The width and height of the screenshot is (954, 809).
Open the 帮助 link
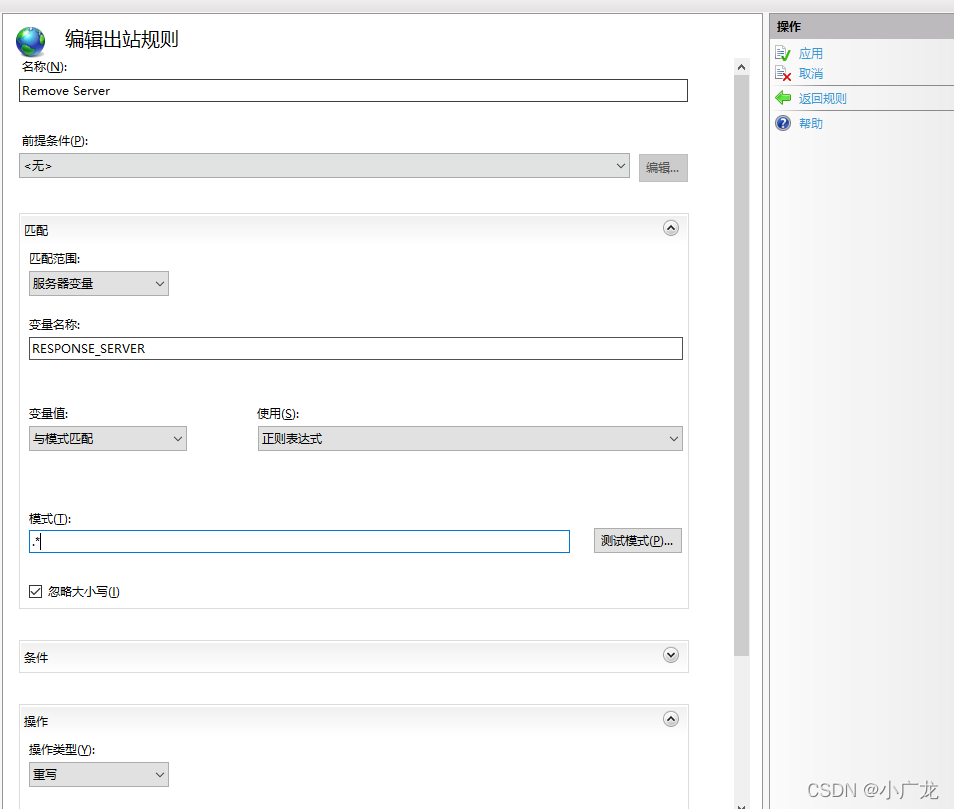tap(810, 123)
